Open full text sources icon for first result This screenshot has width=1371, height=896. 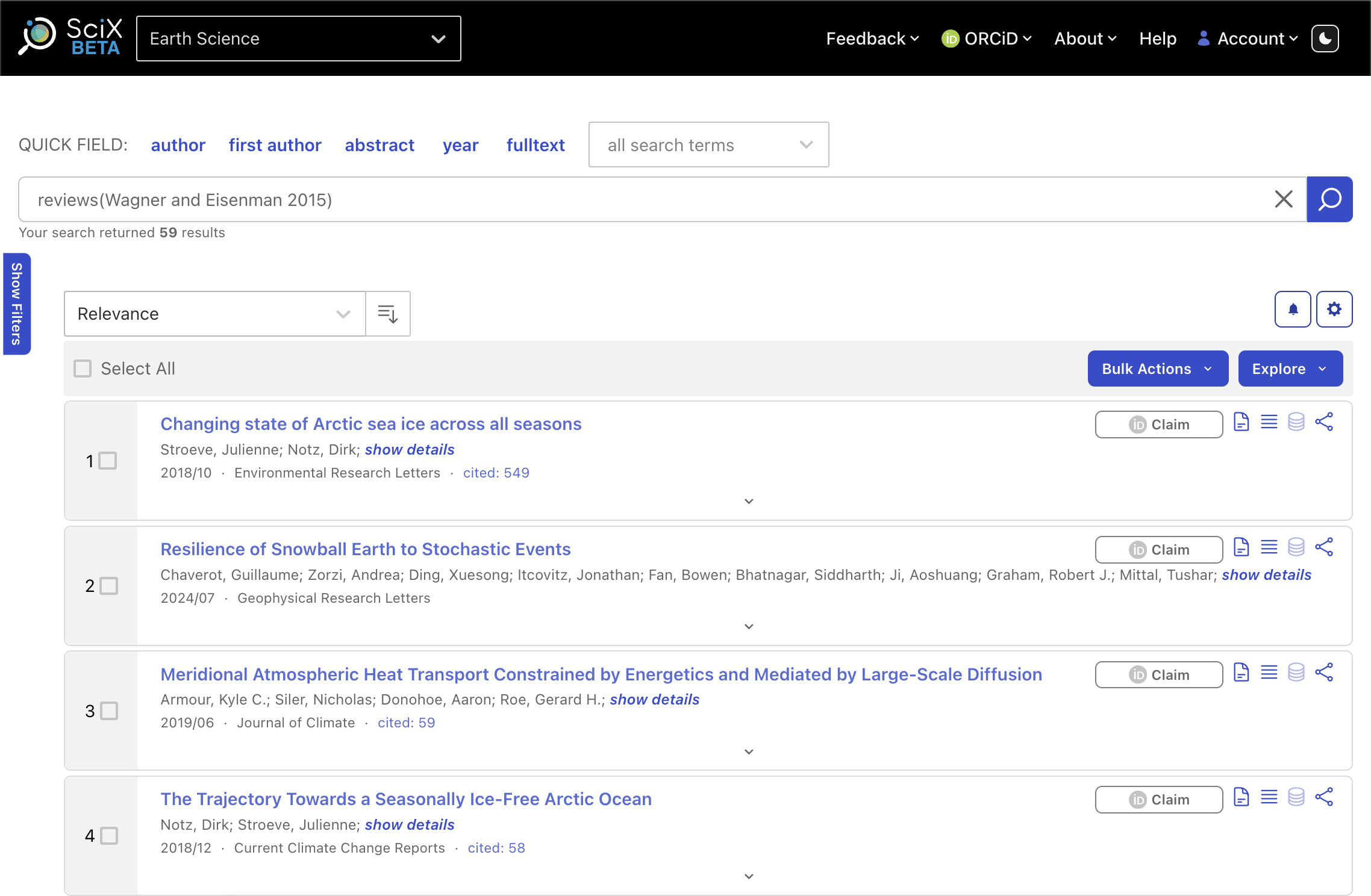1241,422
